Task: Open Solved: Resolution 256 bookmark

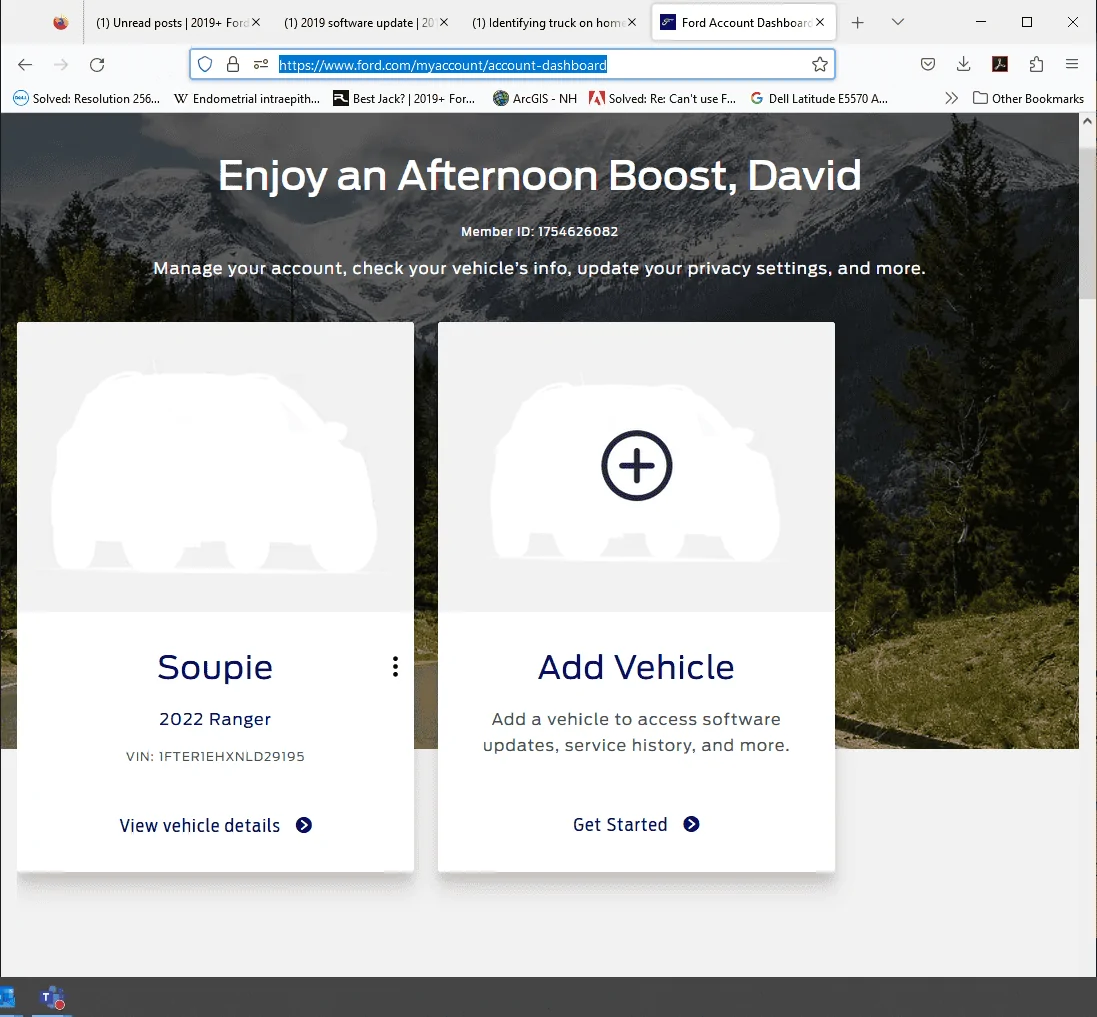Action: 87,99
